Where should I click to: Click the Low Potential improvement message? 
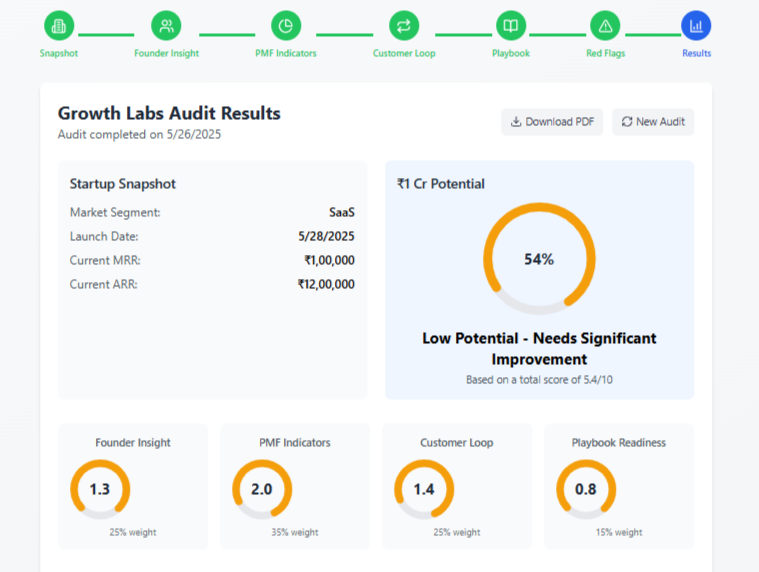coord(539,348)
